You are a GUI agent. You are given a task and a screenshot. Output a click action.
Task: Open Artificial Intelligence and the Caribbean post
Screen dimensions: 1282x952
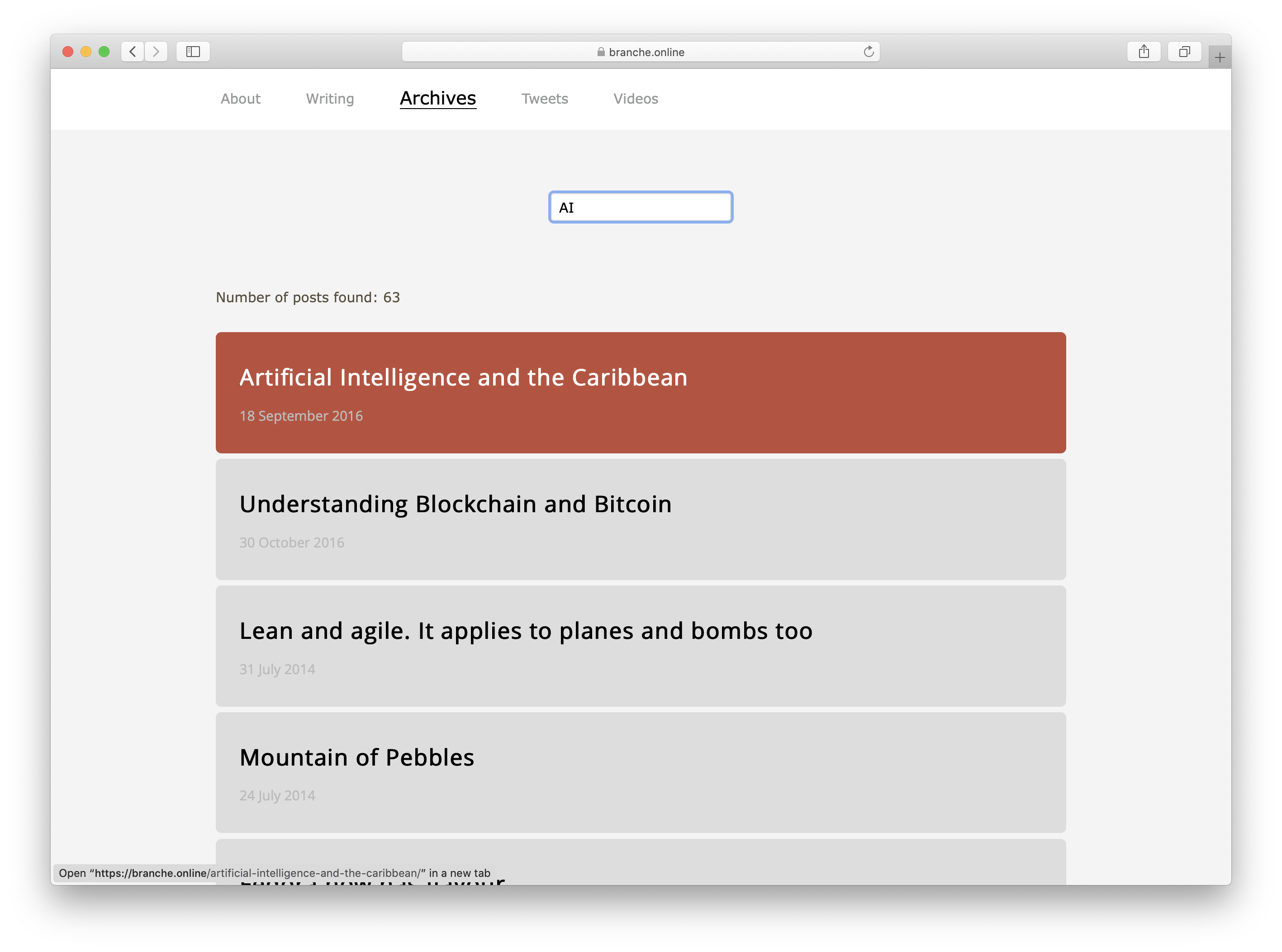463,378
